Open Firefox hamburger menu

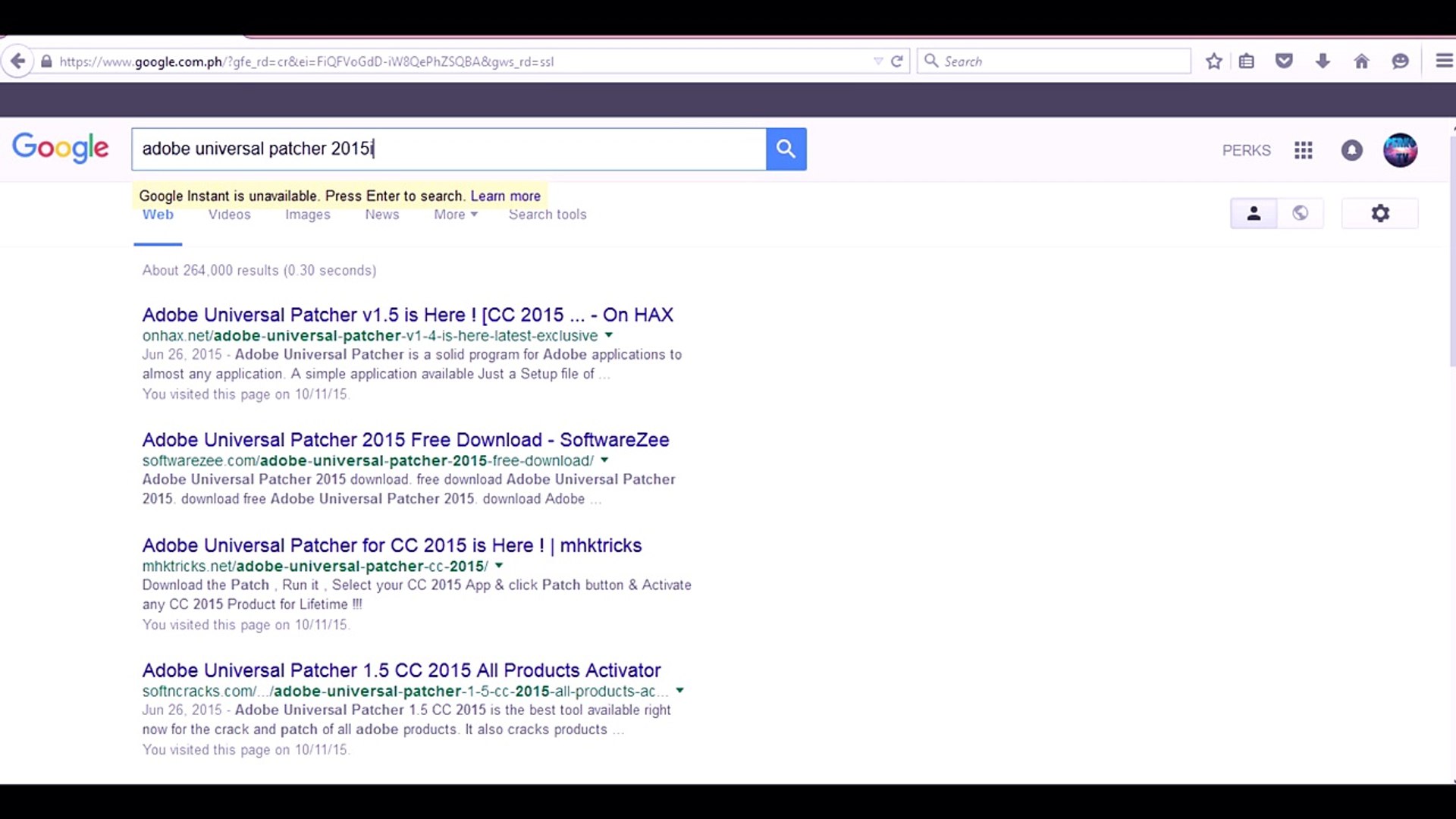1444,61
